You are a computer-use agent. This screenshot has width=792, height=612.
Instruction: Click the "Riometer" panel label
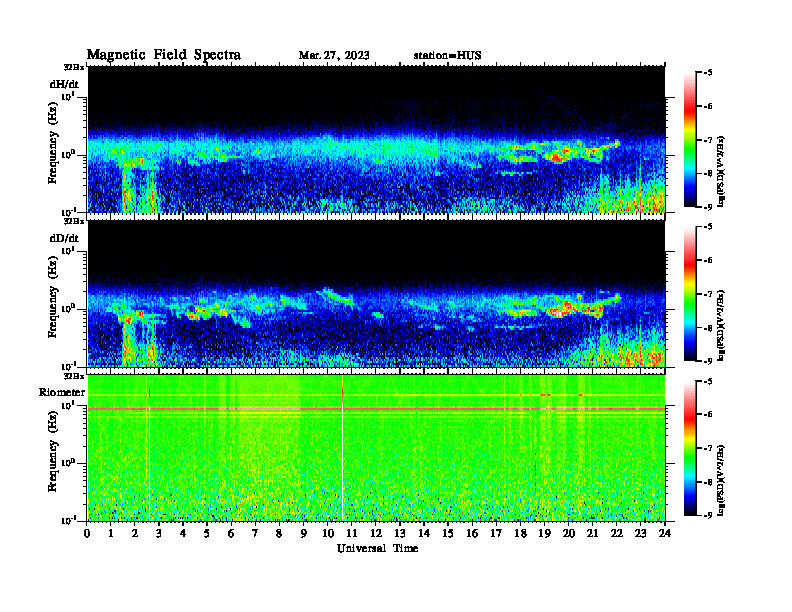click(x=62, y=392)
